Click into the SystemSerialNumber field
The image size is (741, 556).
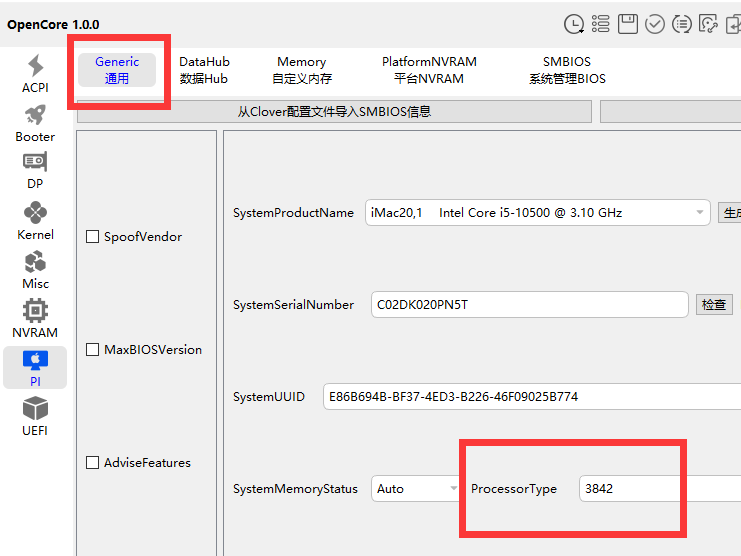click(529, 305)
